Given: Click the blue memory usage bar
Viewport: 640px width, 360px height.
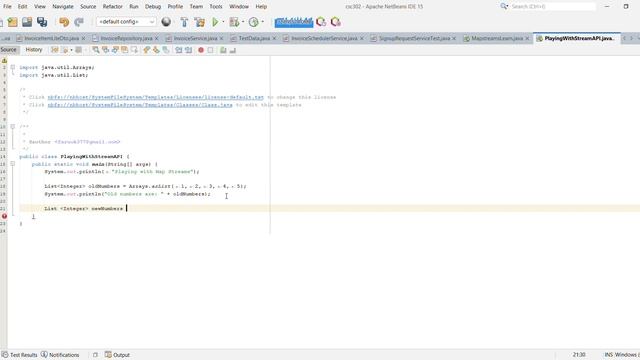Looking at the screenshot, I should coord(294,22).
